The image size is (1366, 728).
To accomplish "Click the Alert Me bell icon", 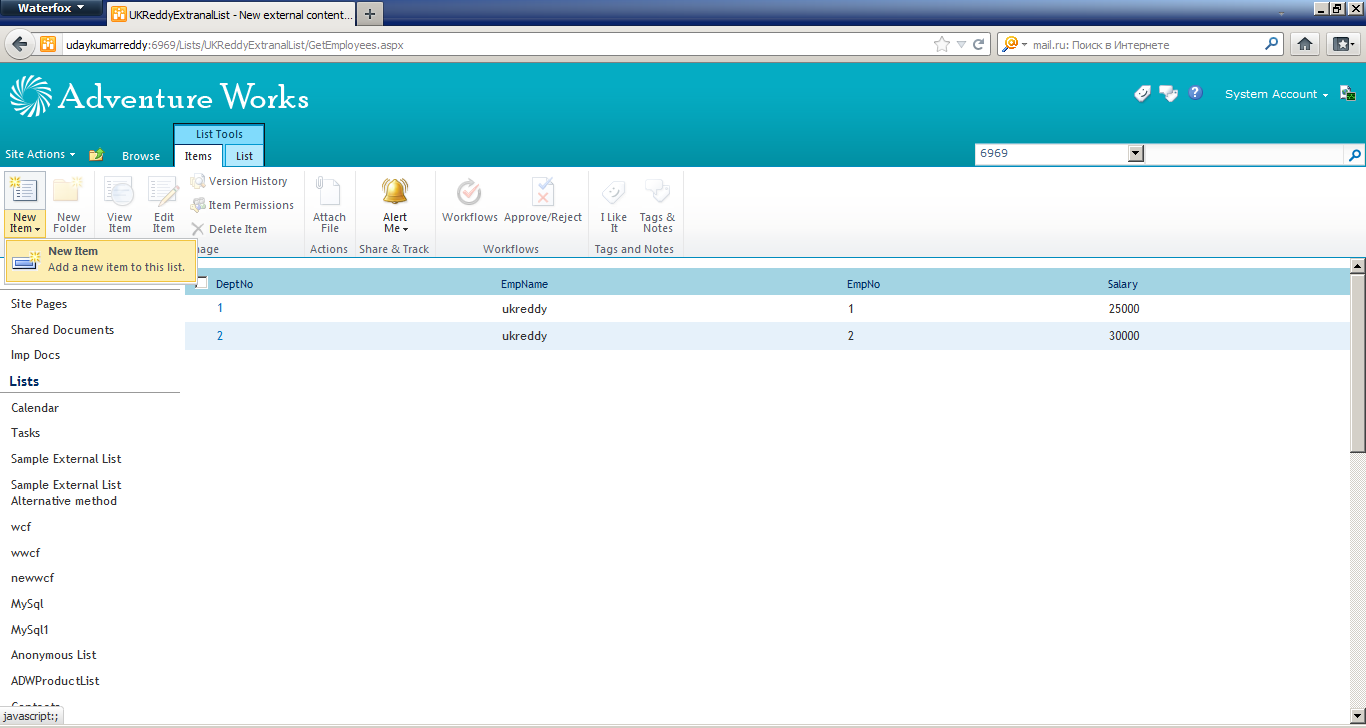I will click(x=395, y=190).
